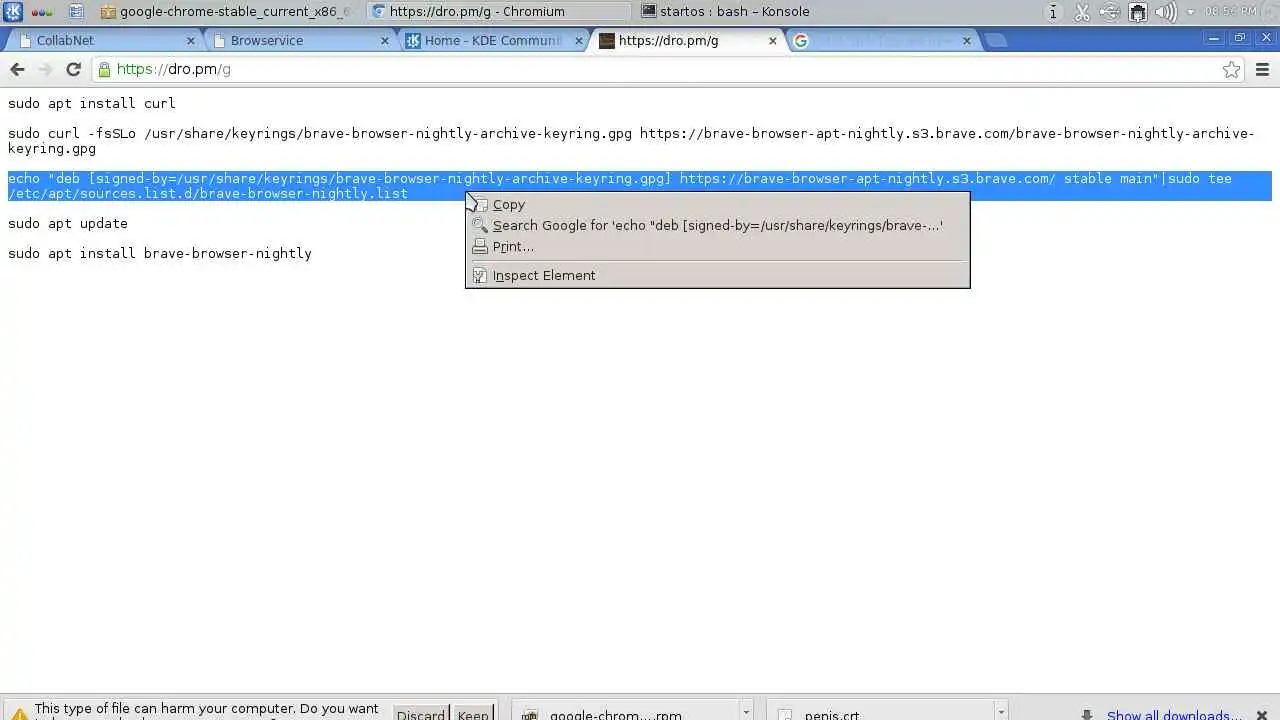Click the 'sudo apt install curl' line
The height and width of the screenshot is (720, 1280).
(92, 103)
